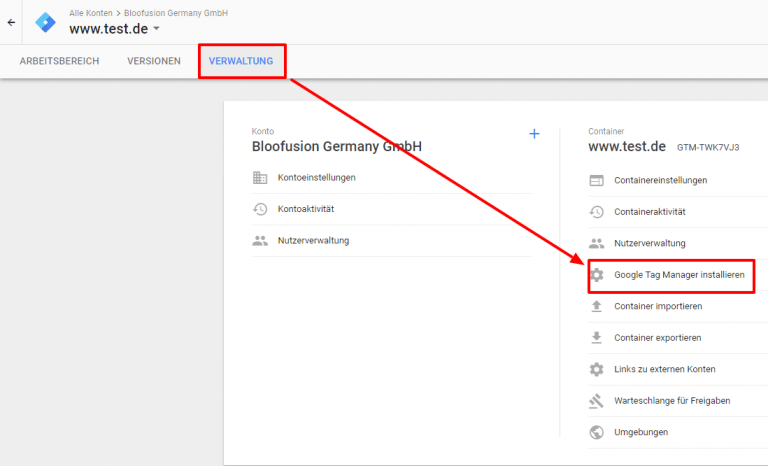Click gear icon for Links zu externen Konten

point(597,369)
